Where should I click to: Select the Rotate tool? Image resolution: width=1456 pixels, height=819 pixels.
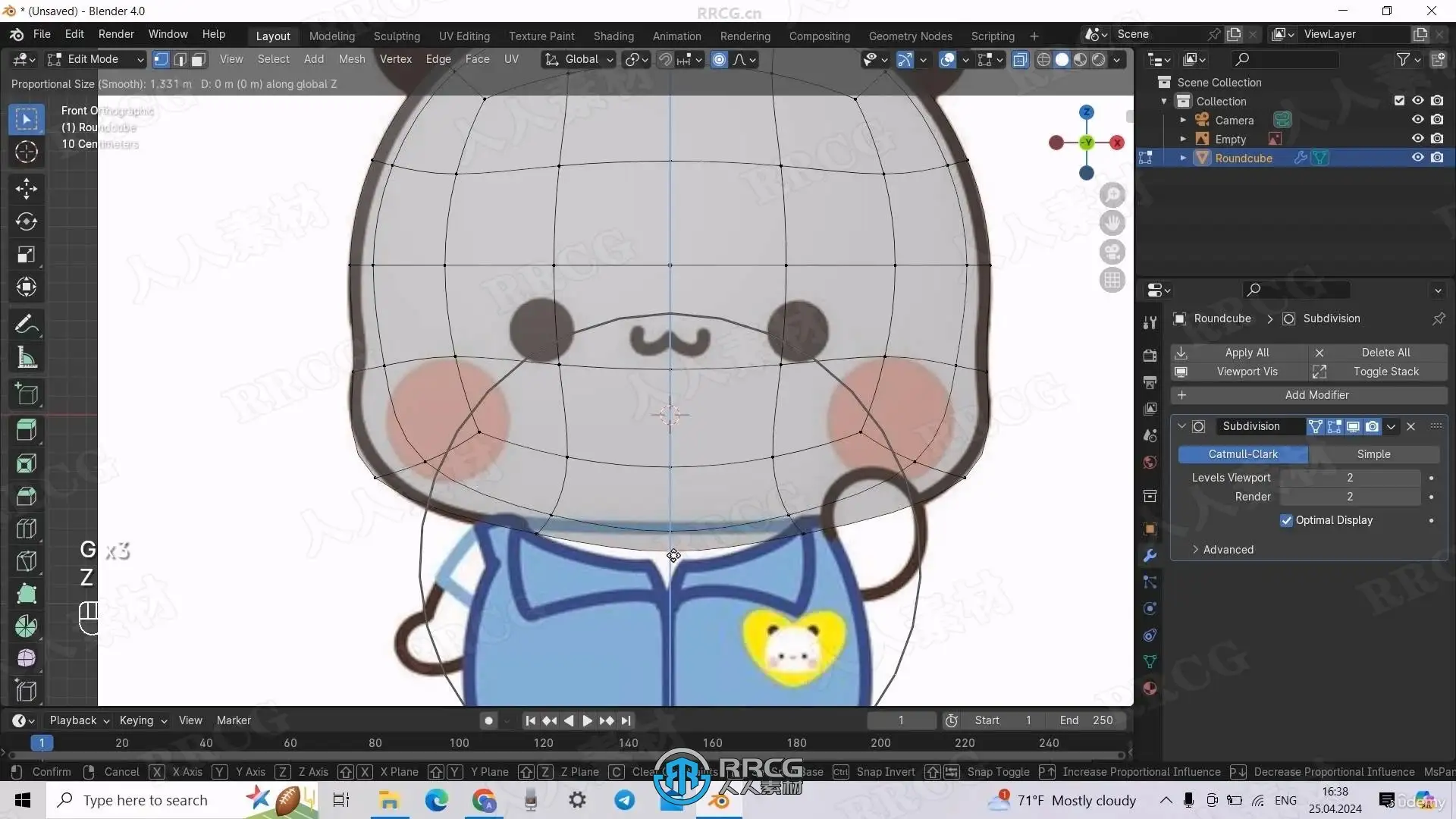pyautogui.click(x=27, y=221)
